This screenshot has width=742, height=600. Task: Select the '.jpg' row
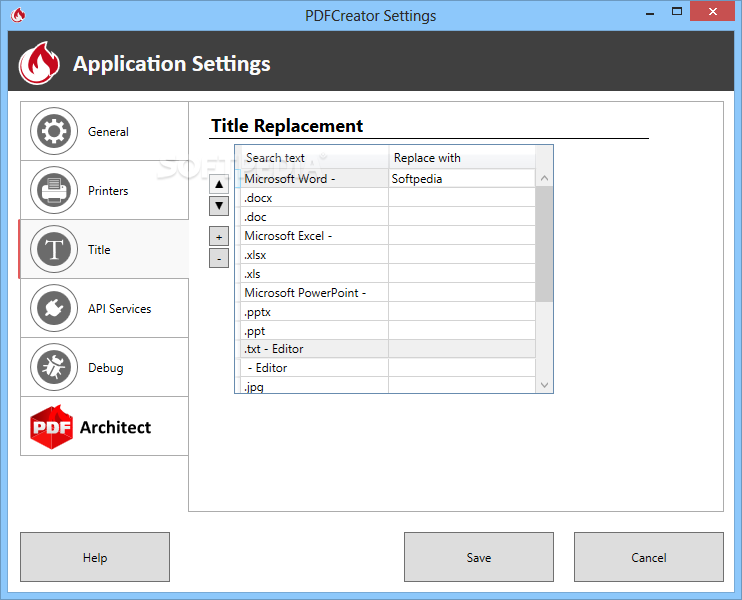[x=388, y=386]
